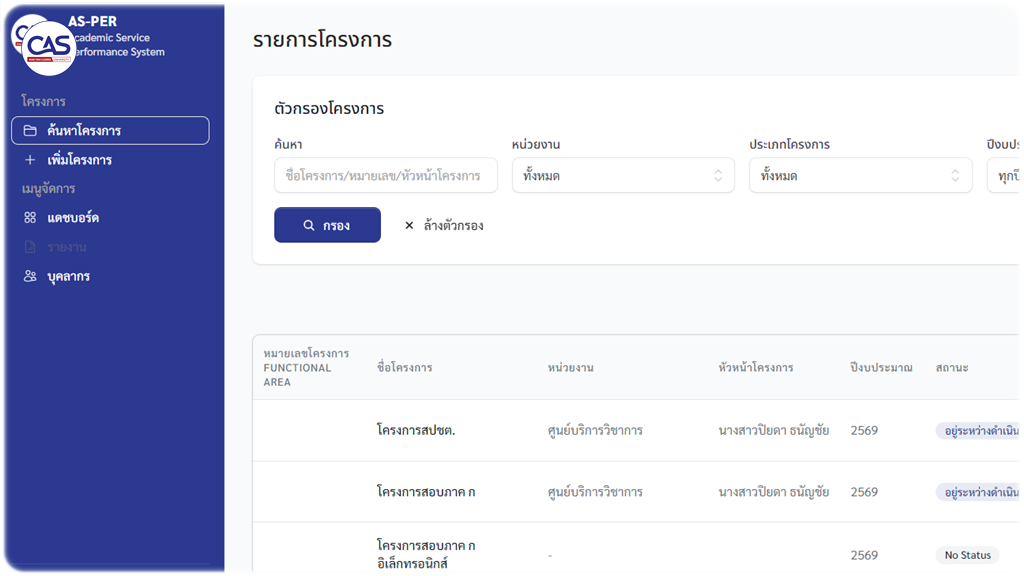Click the X icon beside ล้างตัวกรอง

pos(409,226)
